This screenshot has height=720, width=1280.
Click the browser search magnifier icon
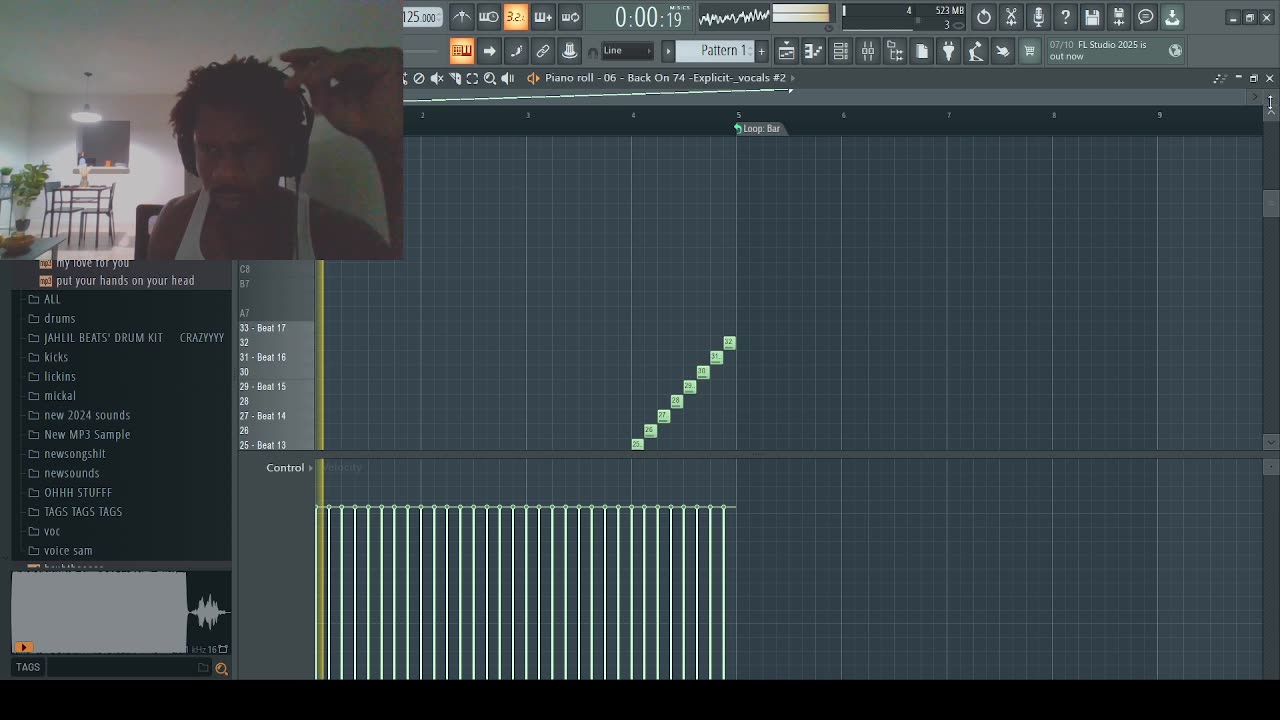[x=221, y=669]
